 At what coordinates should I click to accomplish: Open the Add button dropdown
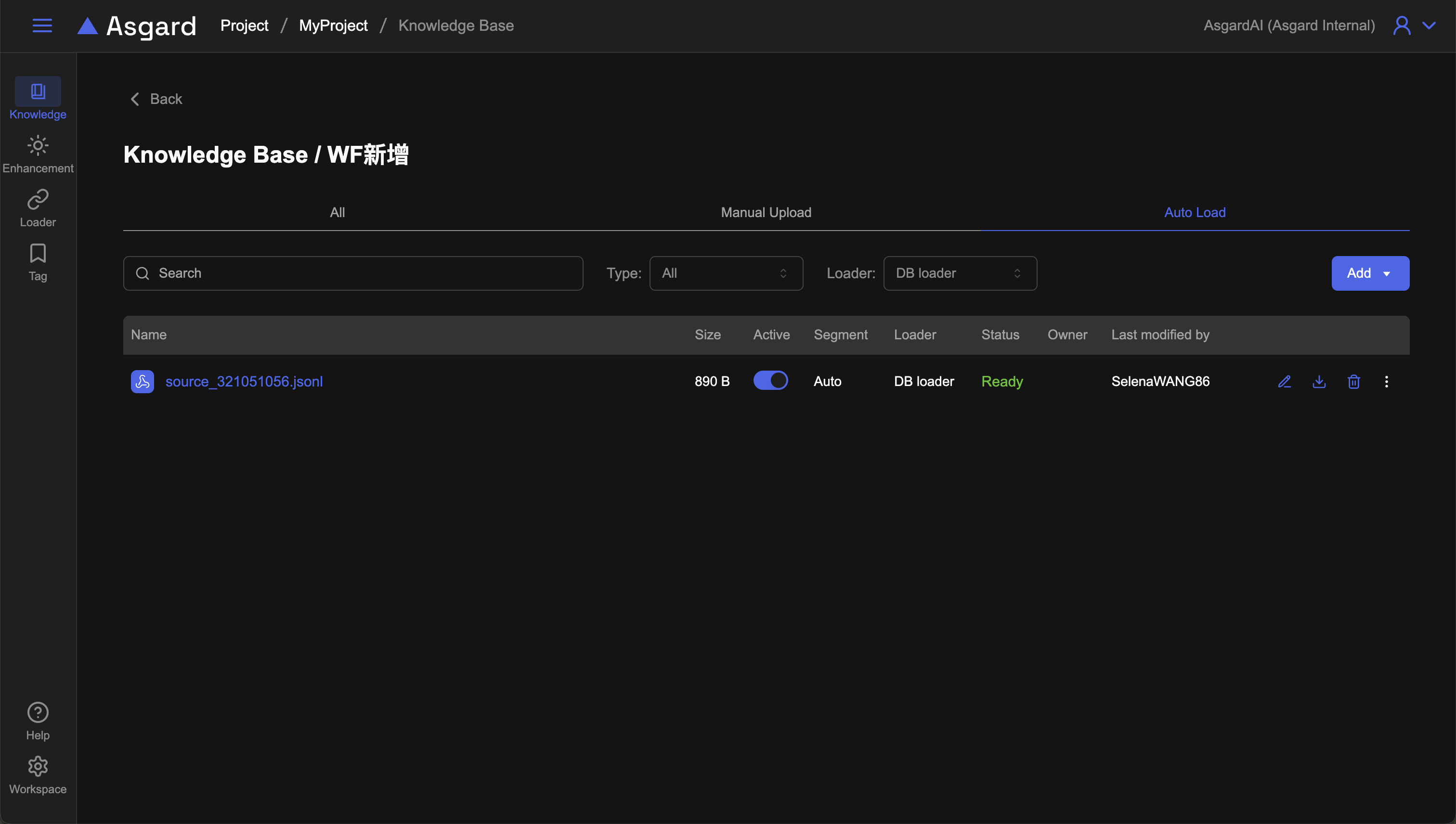(1370, 273)
